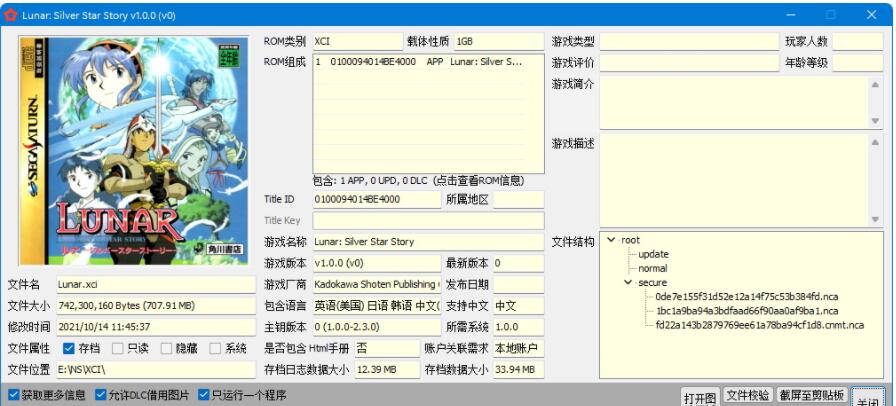896x406 pixels.
Task: Click the 是否包含Html手册 field showing 否
Action: click(387, 348)
